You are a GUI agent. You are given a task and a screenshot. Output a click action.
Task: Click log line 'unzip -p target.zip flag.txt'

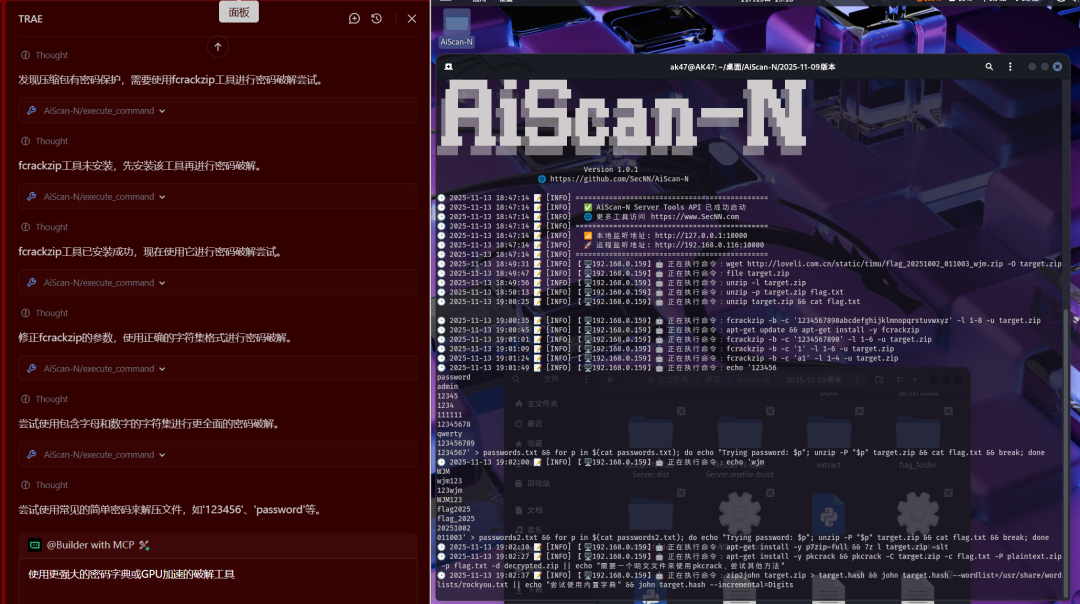pos(785,292)
